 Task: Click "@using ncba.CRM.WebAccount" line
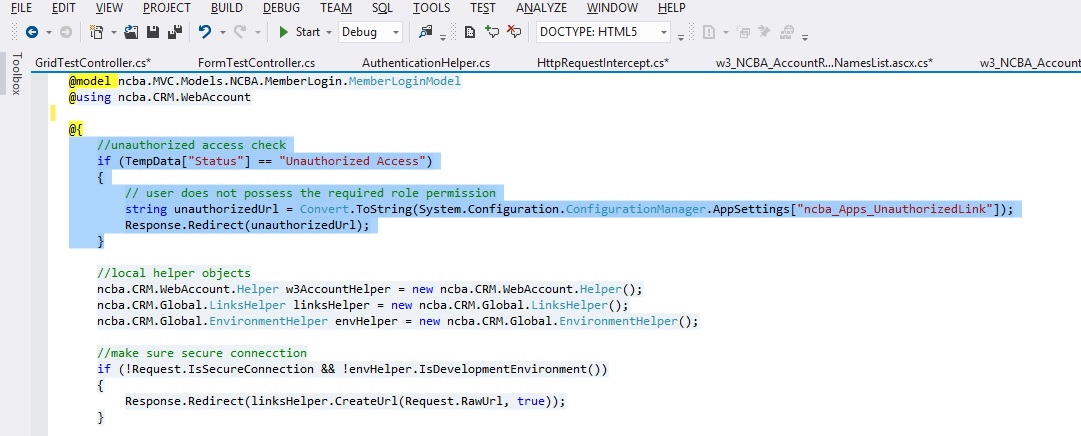click(x=159, y=97)
